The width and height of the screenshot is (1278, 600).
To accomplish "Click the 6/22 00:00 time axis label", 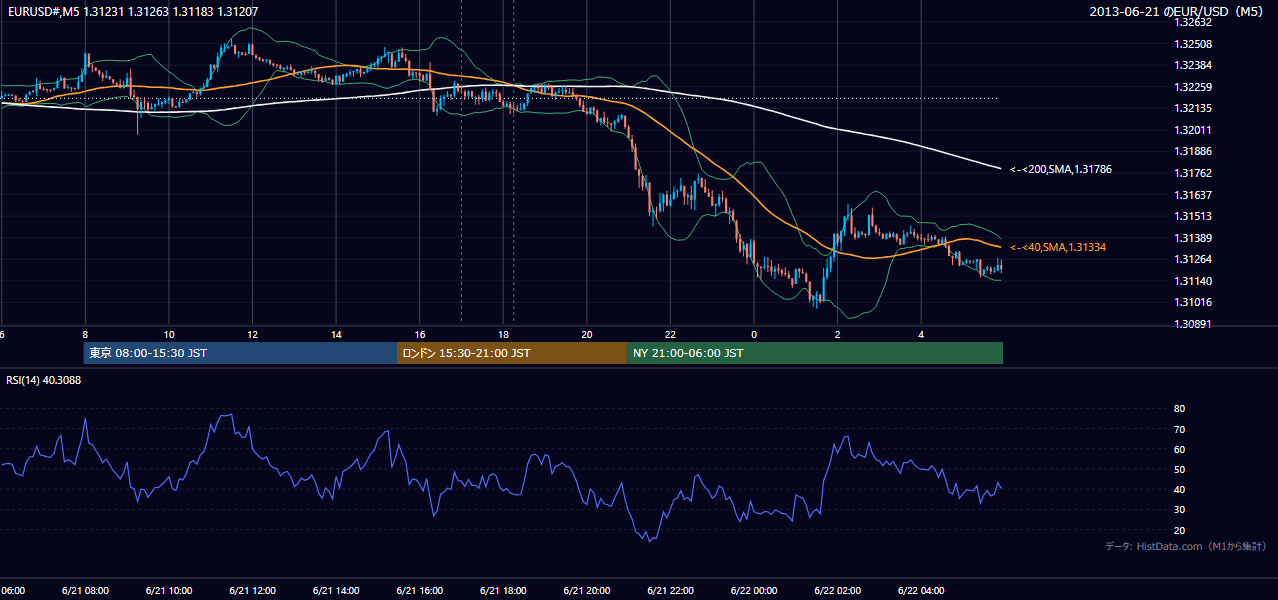I will click(754, 590).
